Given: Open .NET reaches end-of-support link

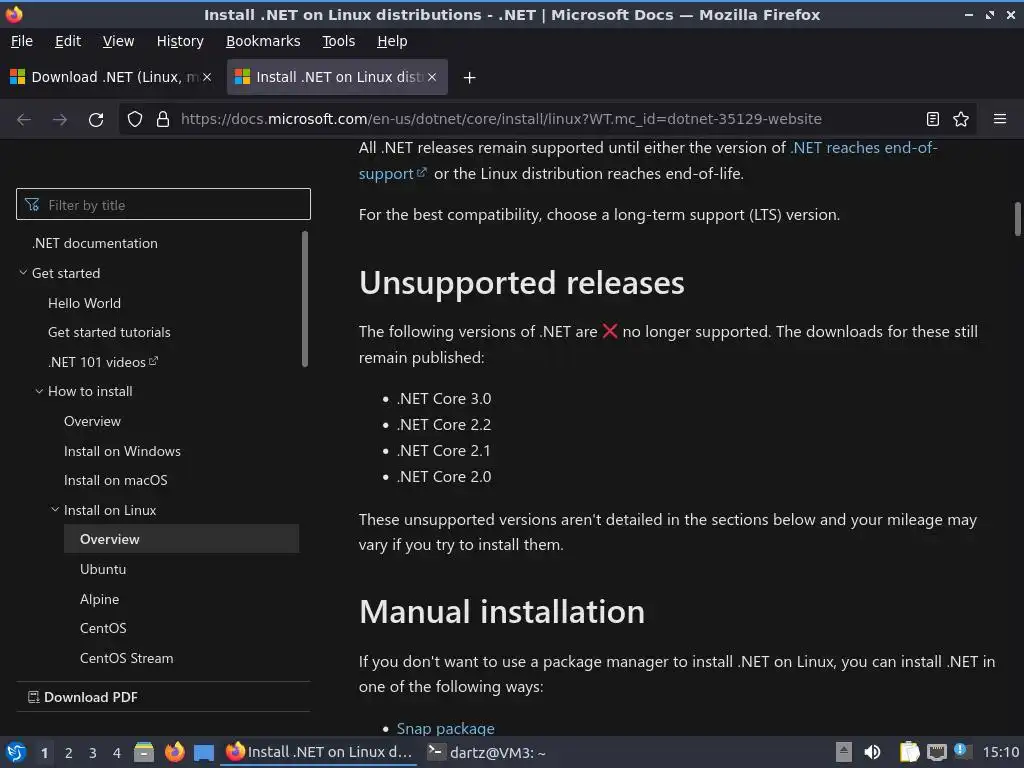Looking at the screenshot, I should (x=863, y=148).
